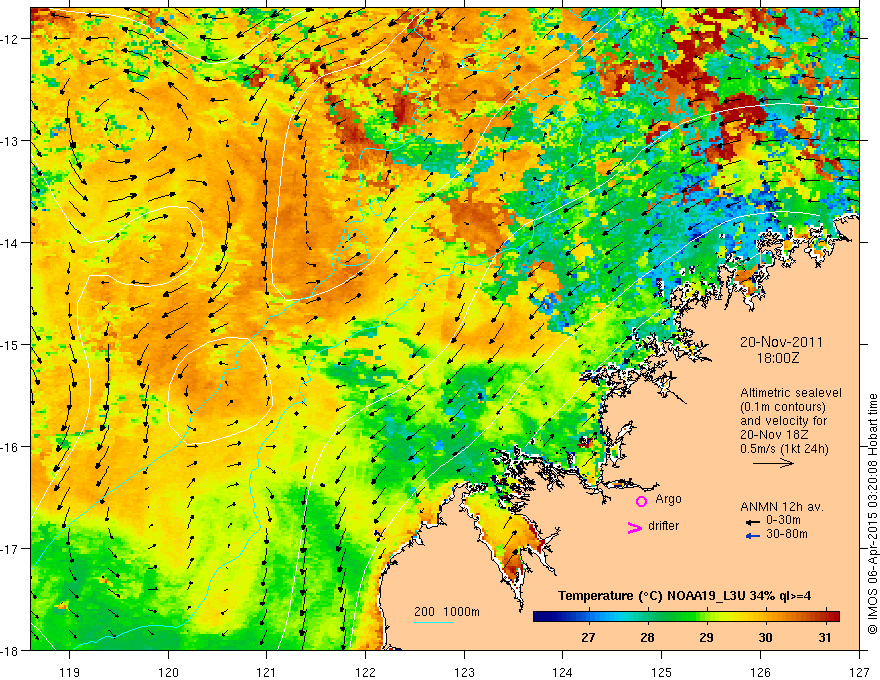Click the temperature color bar at 29 degrees
This screenshot has width=880, height=680.
(x=707, y=617)
